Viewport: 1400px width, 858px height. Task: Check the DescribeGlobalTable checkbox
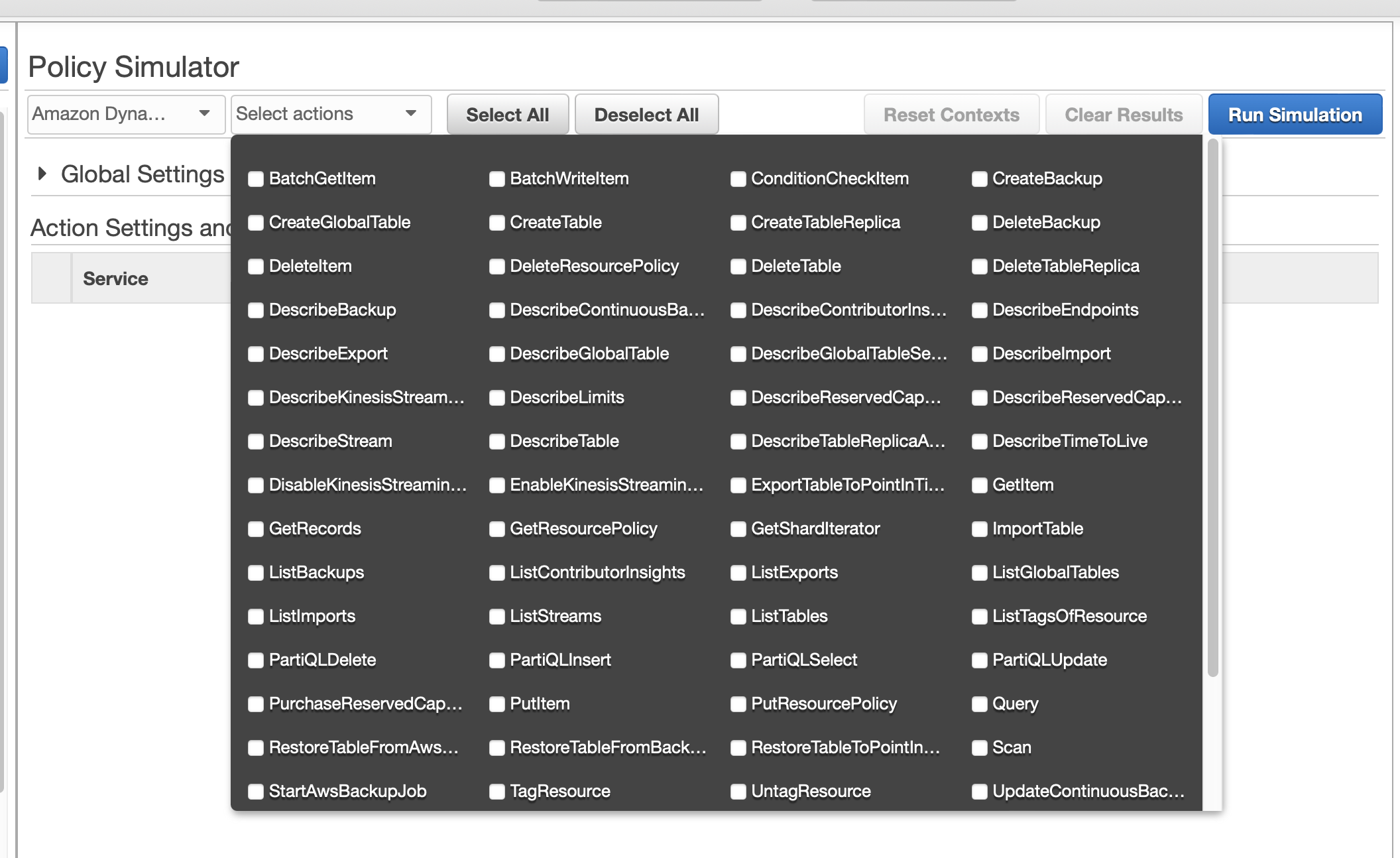click(x=497, y=354)
